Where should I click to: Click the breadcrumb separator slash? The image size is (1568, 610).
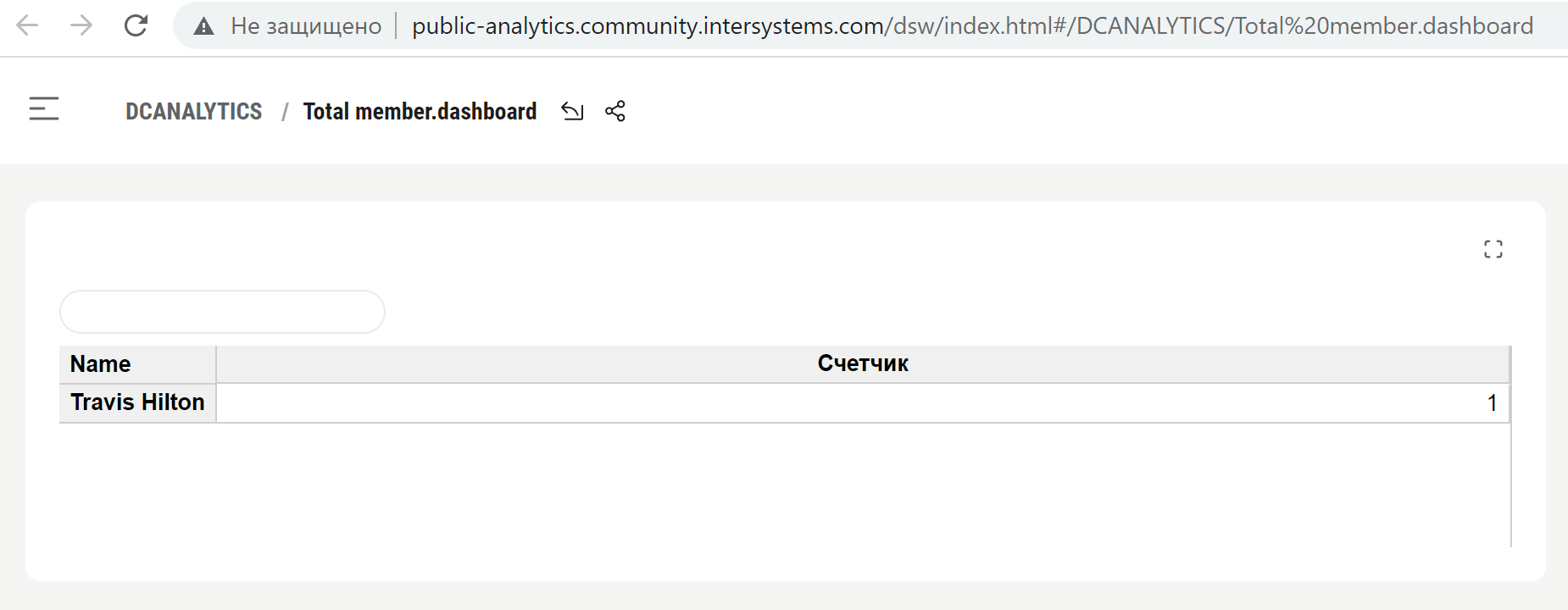[285, 111]
